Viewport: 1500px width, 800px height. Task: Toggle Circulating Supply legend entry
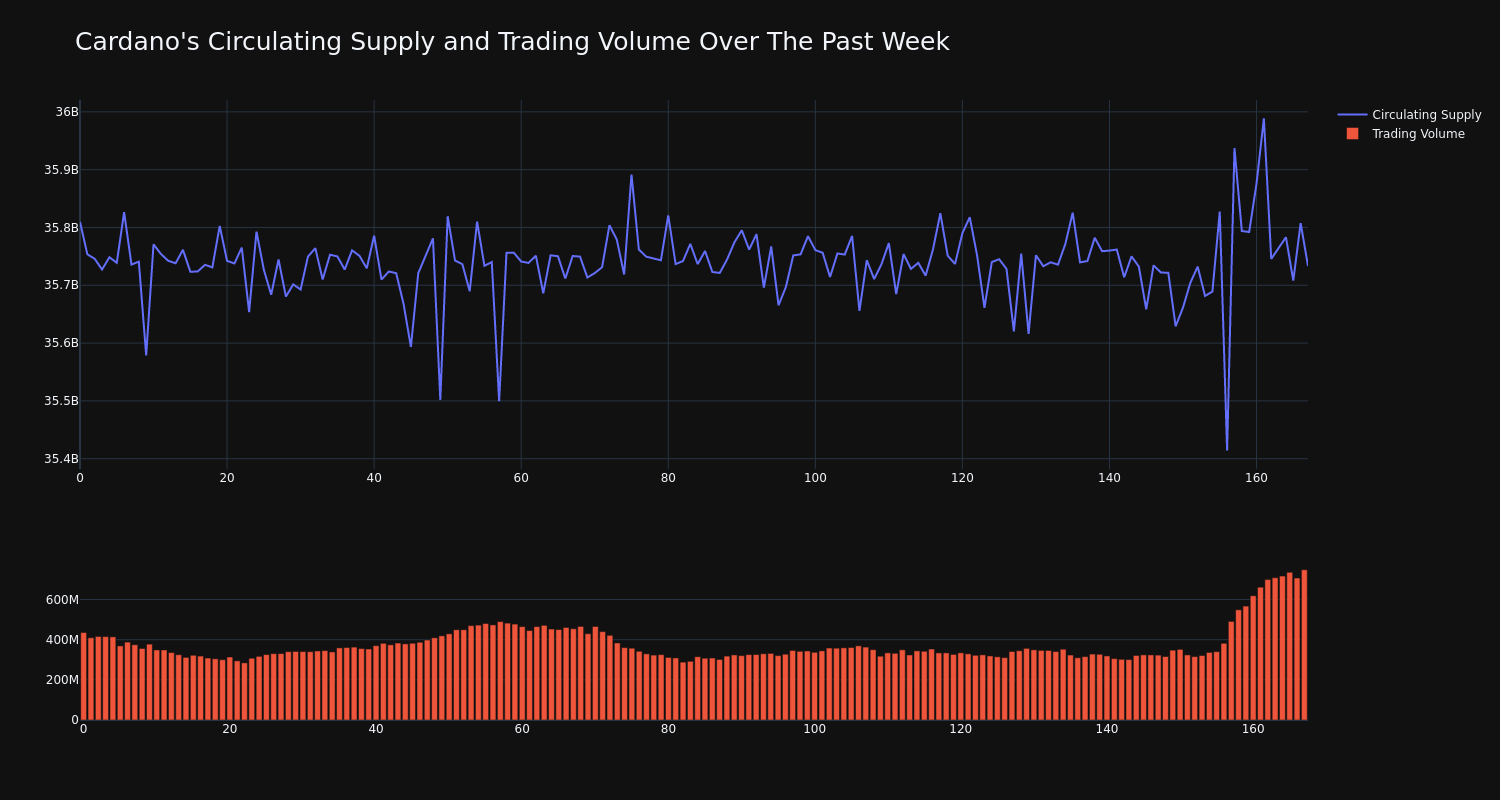pos(1409,115)
